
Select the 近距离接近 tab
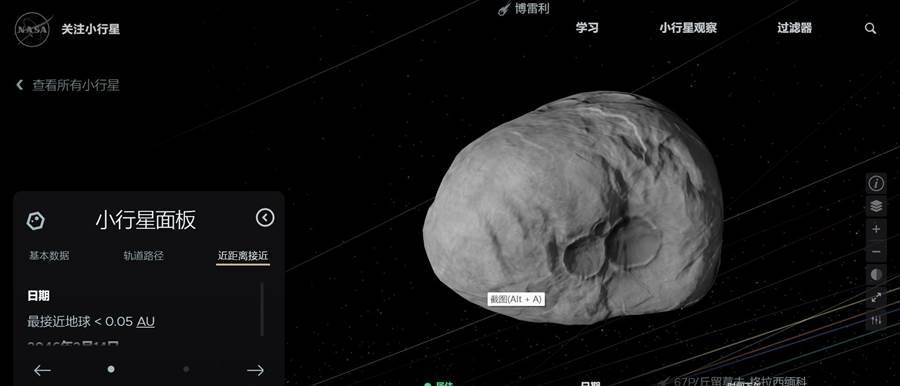click(243, 256)
